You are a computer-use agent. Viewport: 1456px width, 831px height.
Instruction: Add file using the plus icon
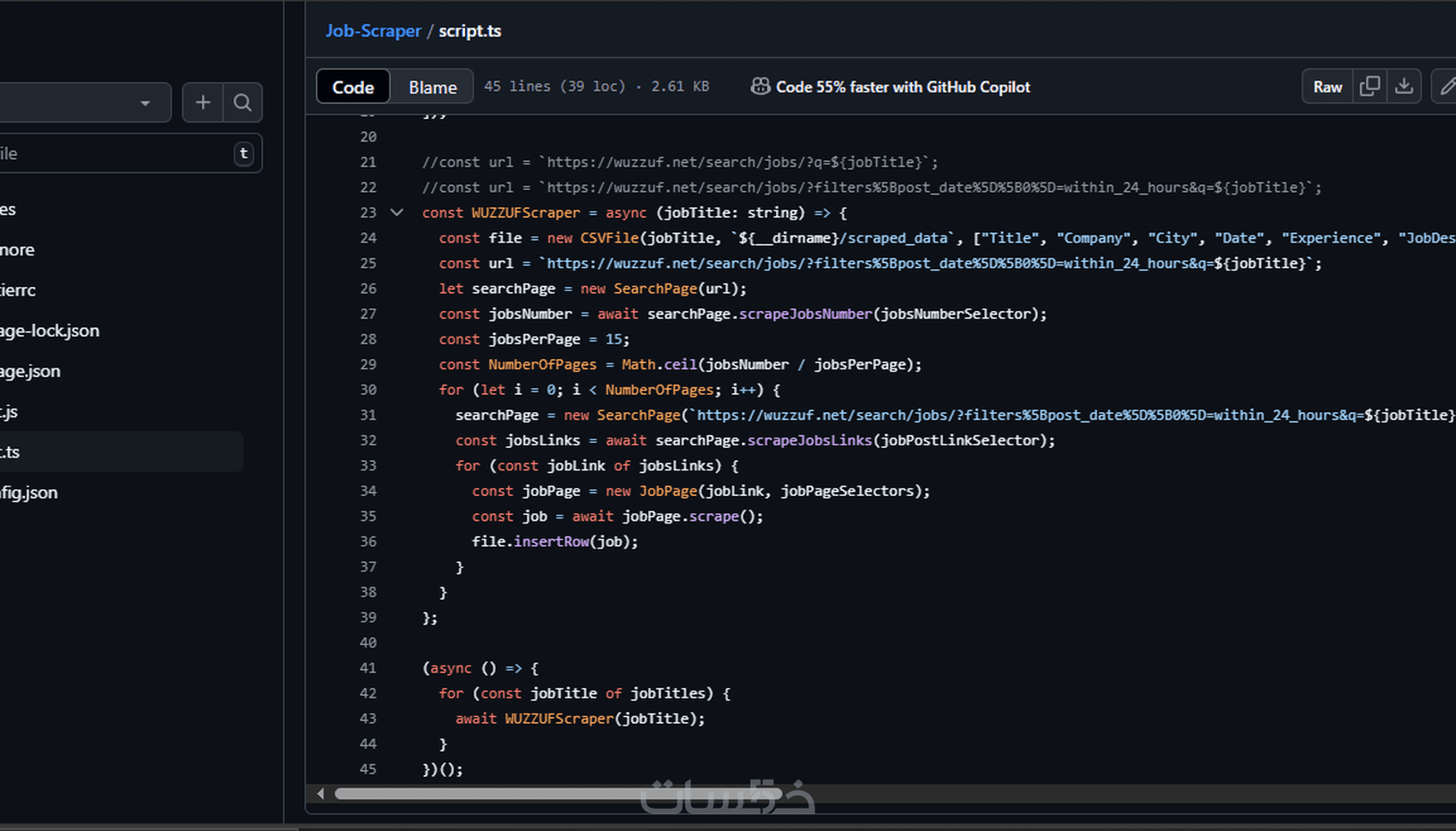pyautogui.click(x=203, y=103)
